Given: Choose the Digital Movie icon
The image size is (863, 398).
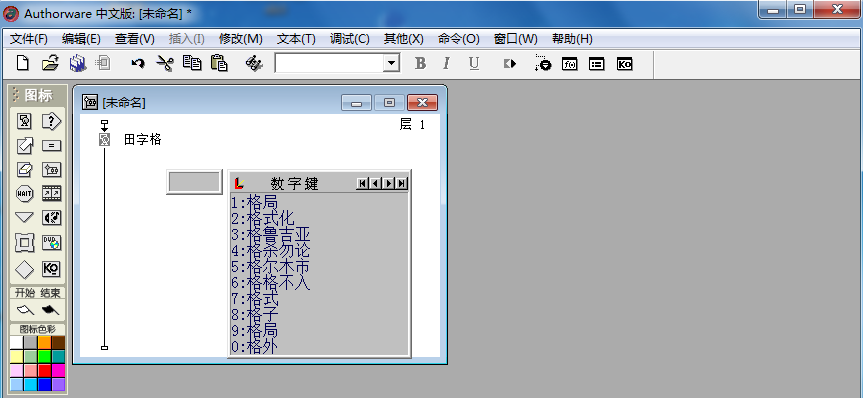Looking at the screenshot, I should [51, 194].
